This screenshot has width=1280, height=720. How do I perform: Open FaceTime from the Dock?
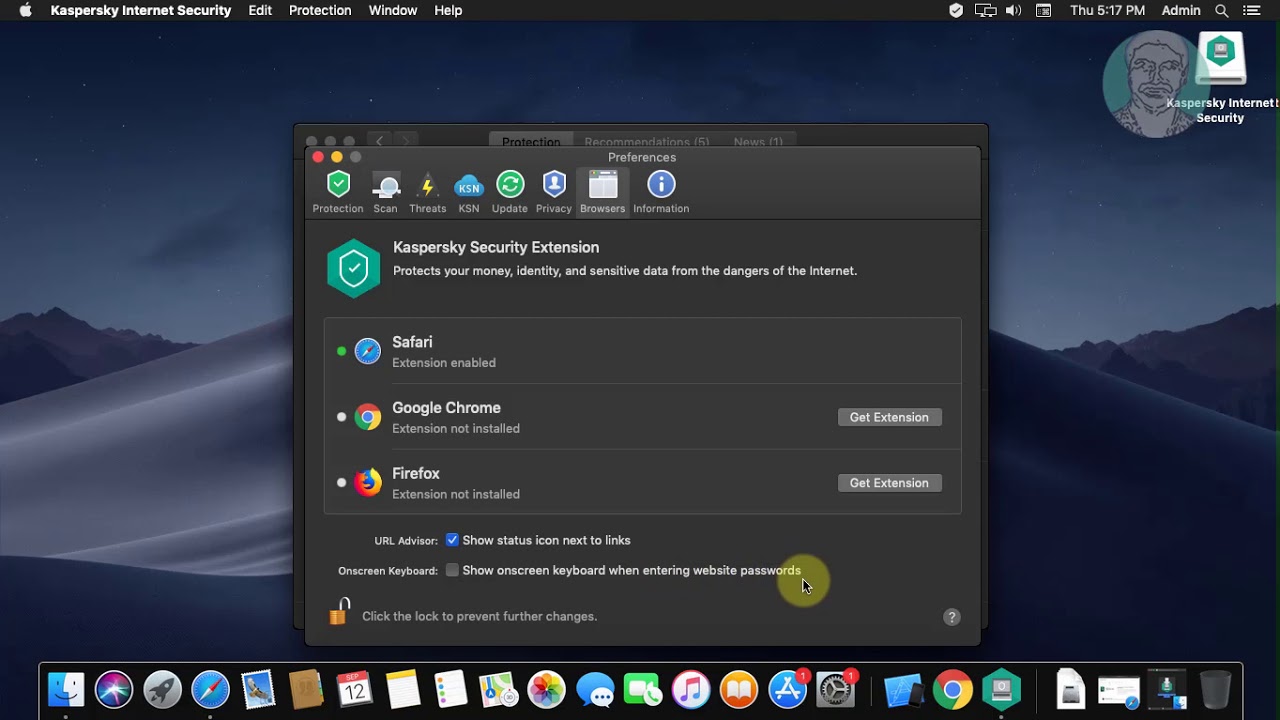[642, 689]
